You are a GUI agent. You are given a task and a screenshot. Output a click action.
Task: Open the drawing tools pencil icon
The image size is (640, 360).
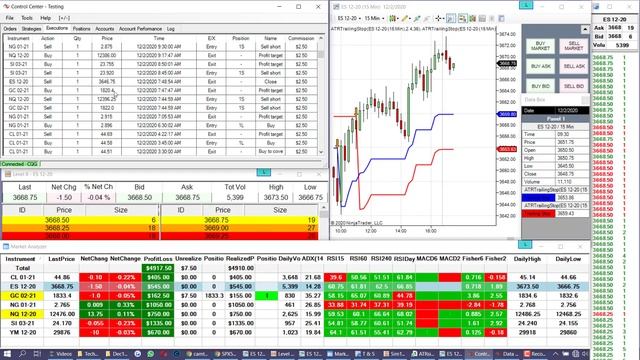[405, 18]
